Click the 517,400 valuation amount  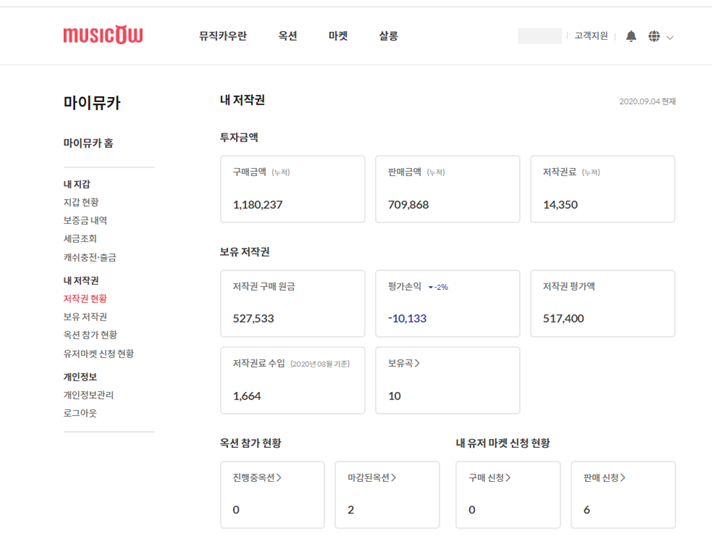point(564,318)
